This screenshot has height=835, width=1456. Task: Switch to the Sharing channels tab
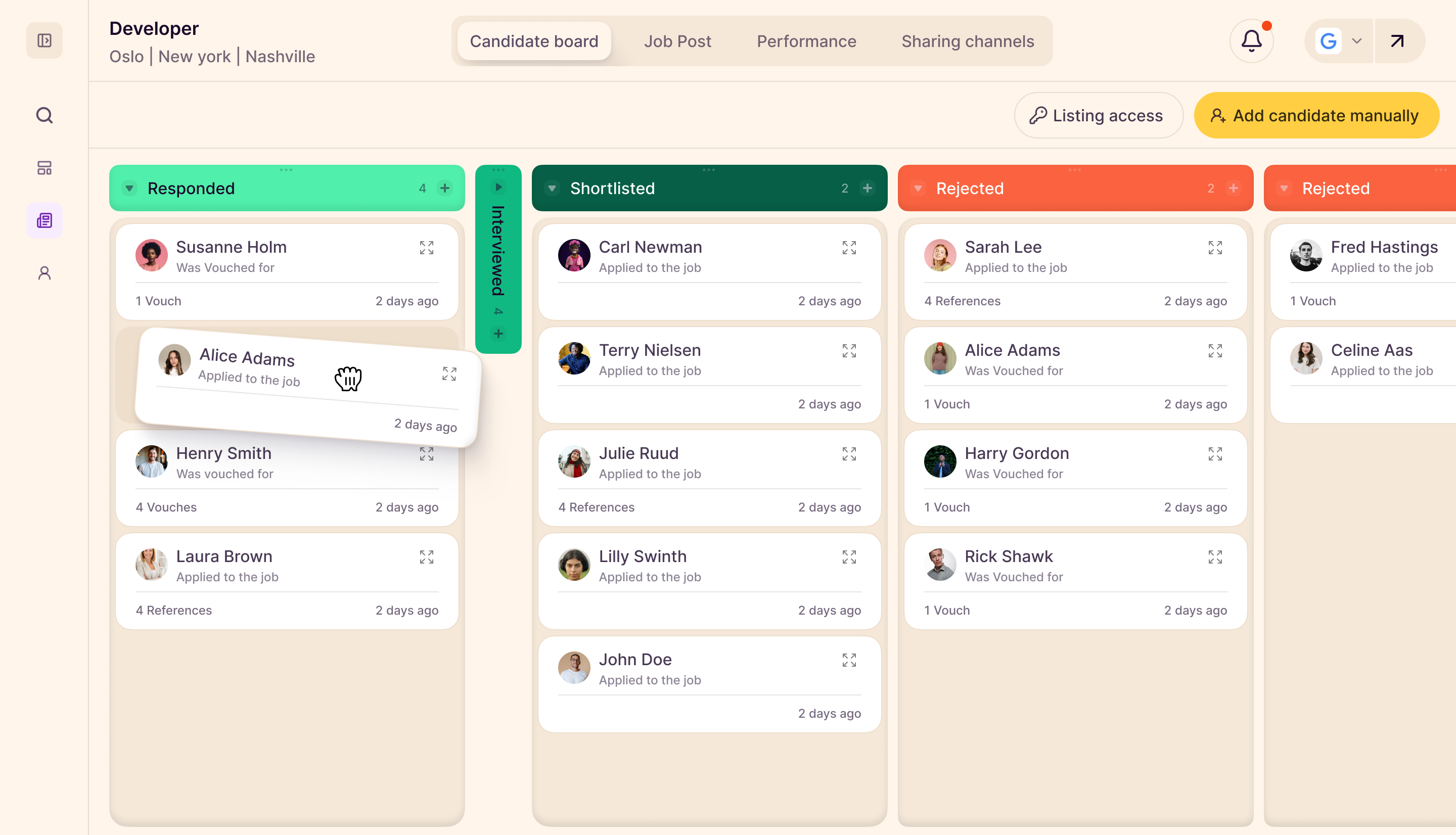[x=968, y=41]
